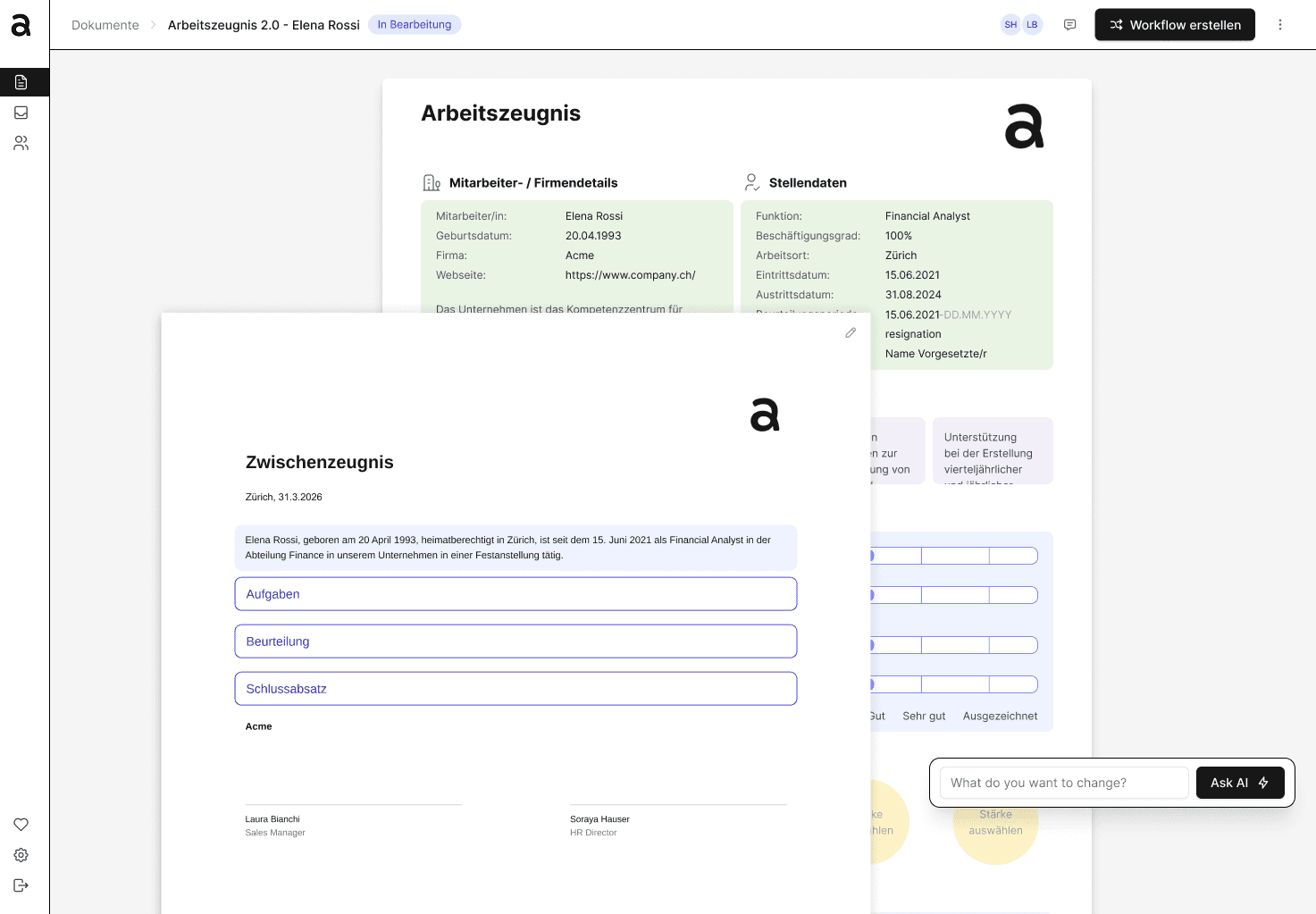Click the Unterstützung bei der Erstellung task card
This screenshot has width=1316, height=914.
coord(993,451)
